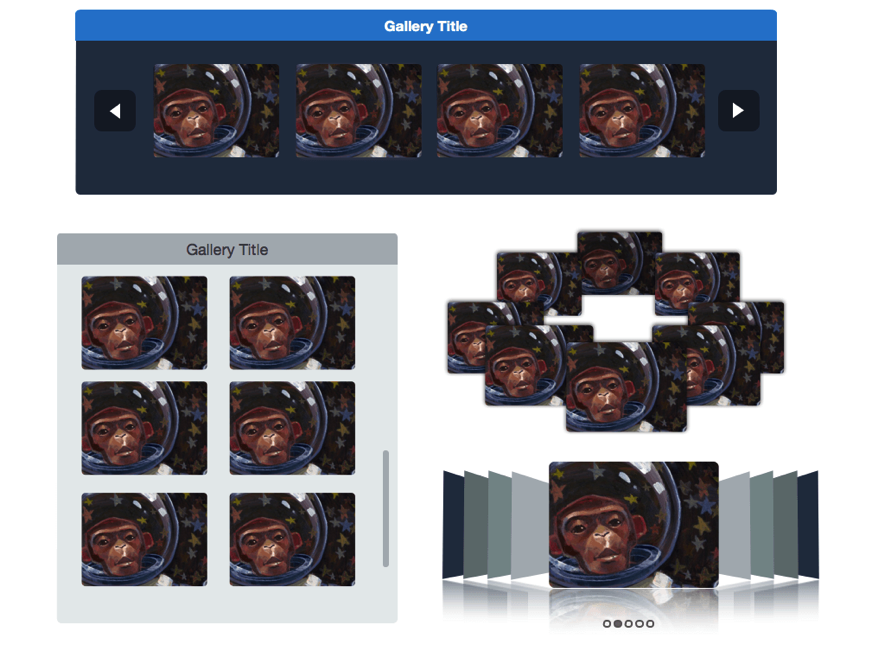
Task: Click the gray Gallery Title header
Action: (x=227, y=250)
